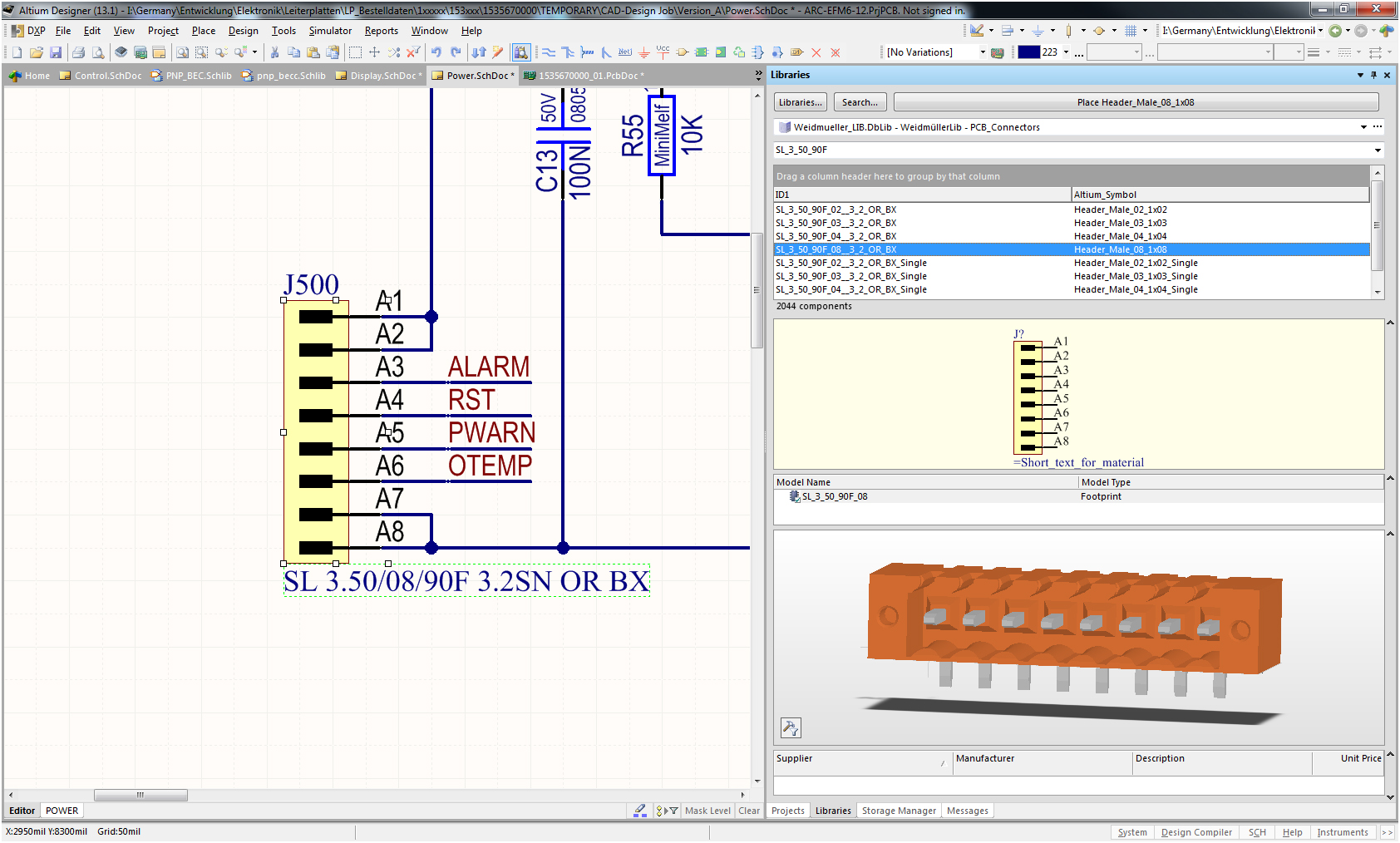1400x843 pixels.
Task: Click the Undo arrow in toolbar
Action: pyautogui.click(x=436, y=52)
